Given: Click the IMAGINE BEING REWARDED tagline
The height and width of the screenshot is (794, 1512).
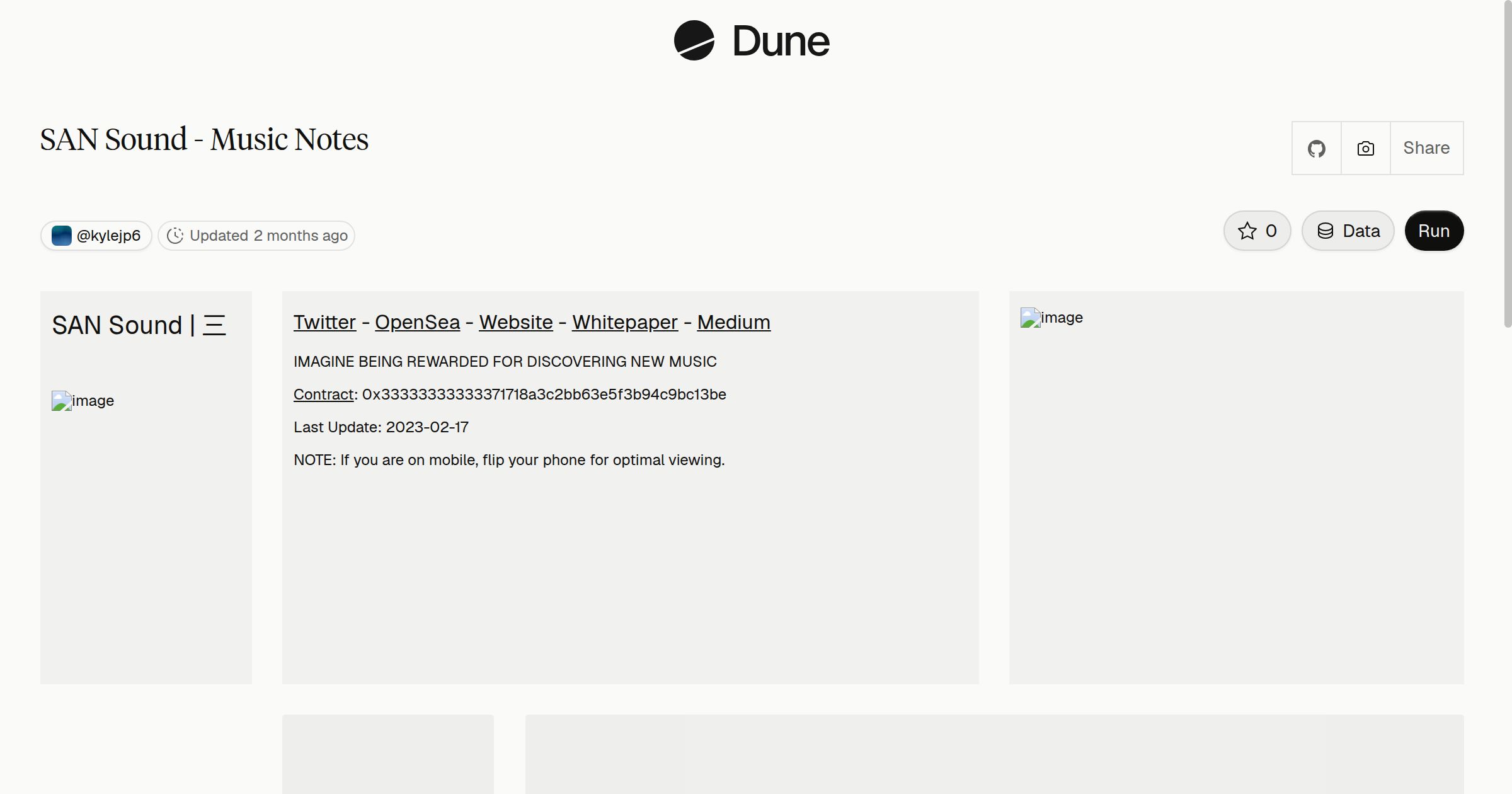Looking at the screenshot, I should point(505,362).
